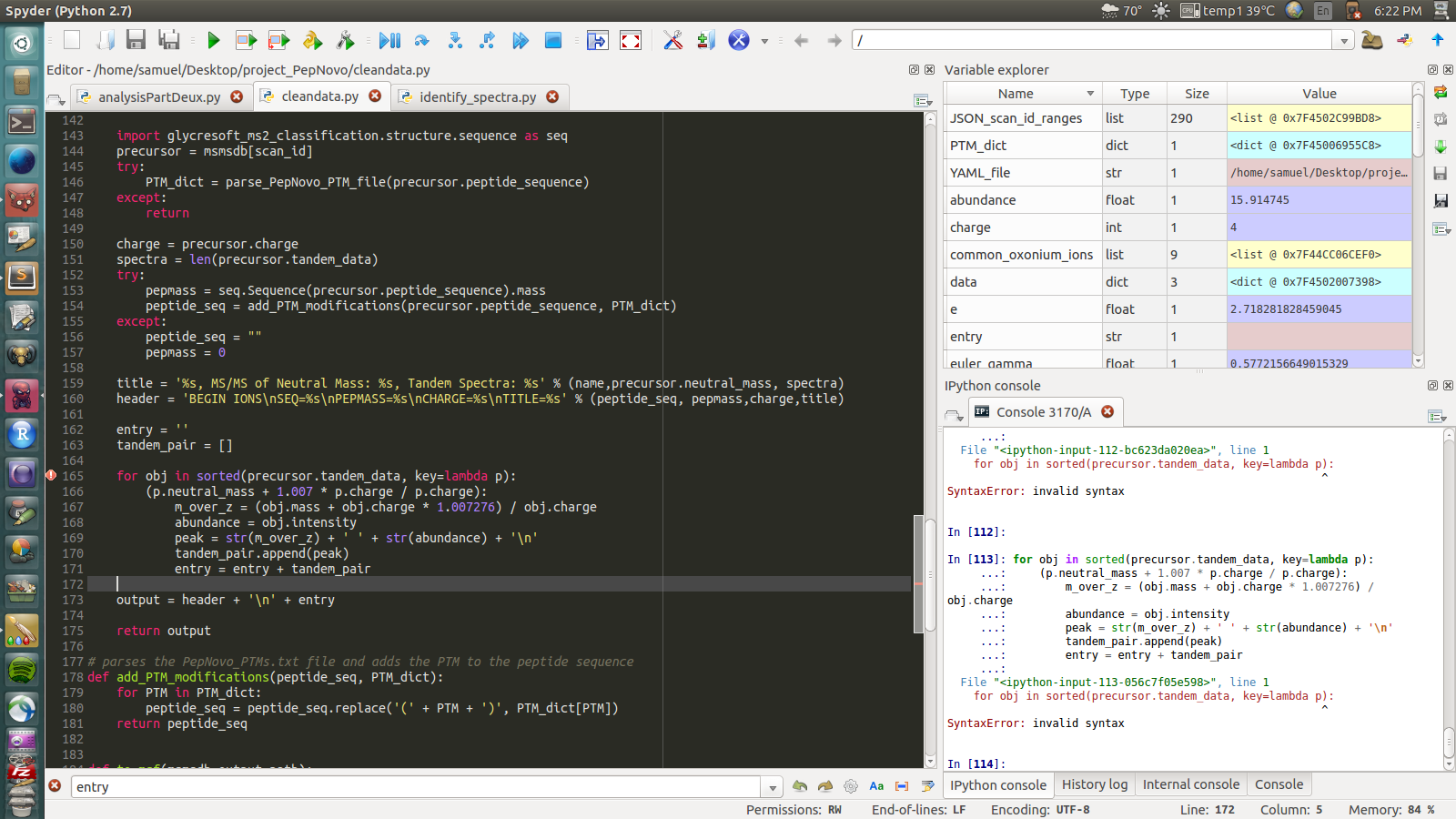Image resolution: width=1456 pixels, height=819 pixels.
Task: Expand the kernel options dropdown arrow
Action: (764, 41)
